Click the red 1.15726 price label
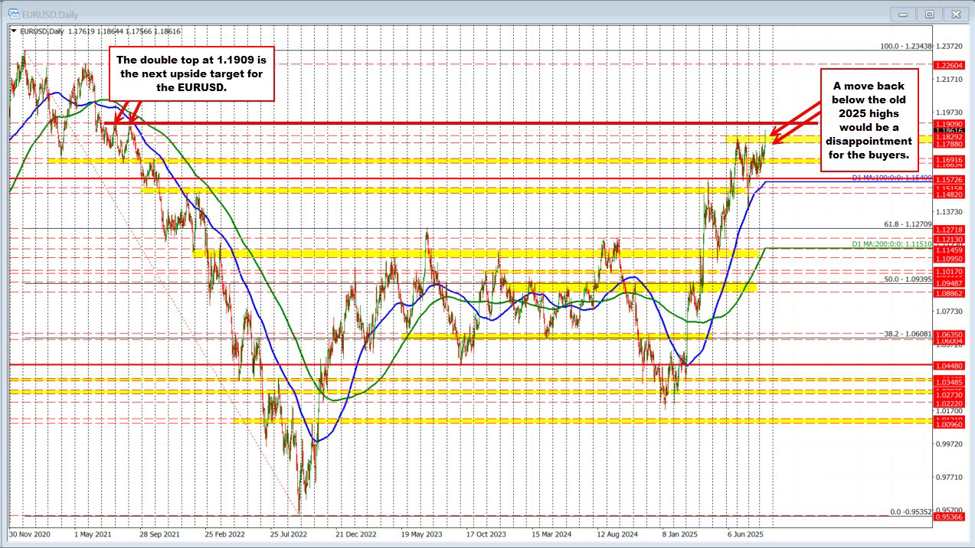 [x=948, y=180]
